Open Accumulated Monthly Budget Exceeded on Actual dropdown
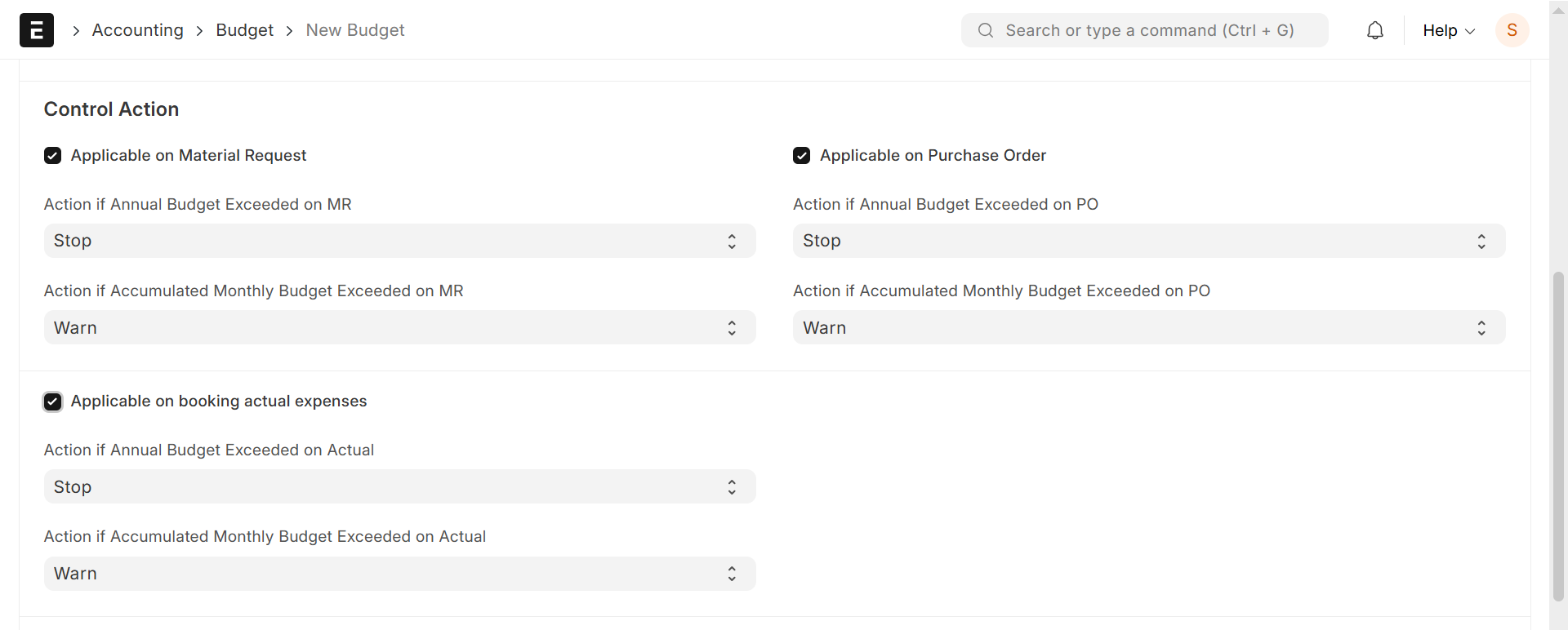This screenshot has height=630, width=1568. [399, 574]
